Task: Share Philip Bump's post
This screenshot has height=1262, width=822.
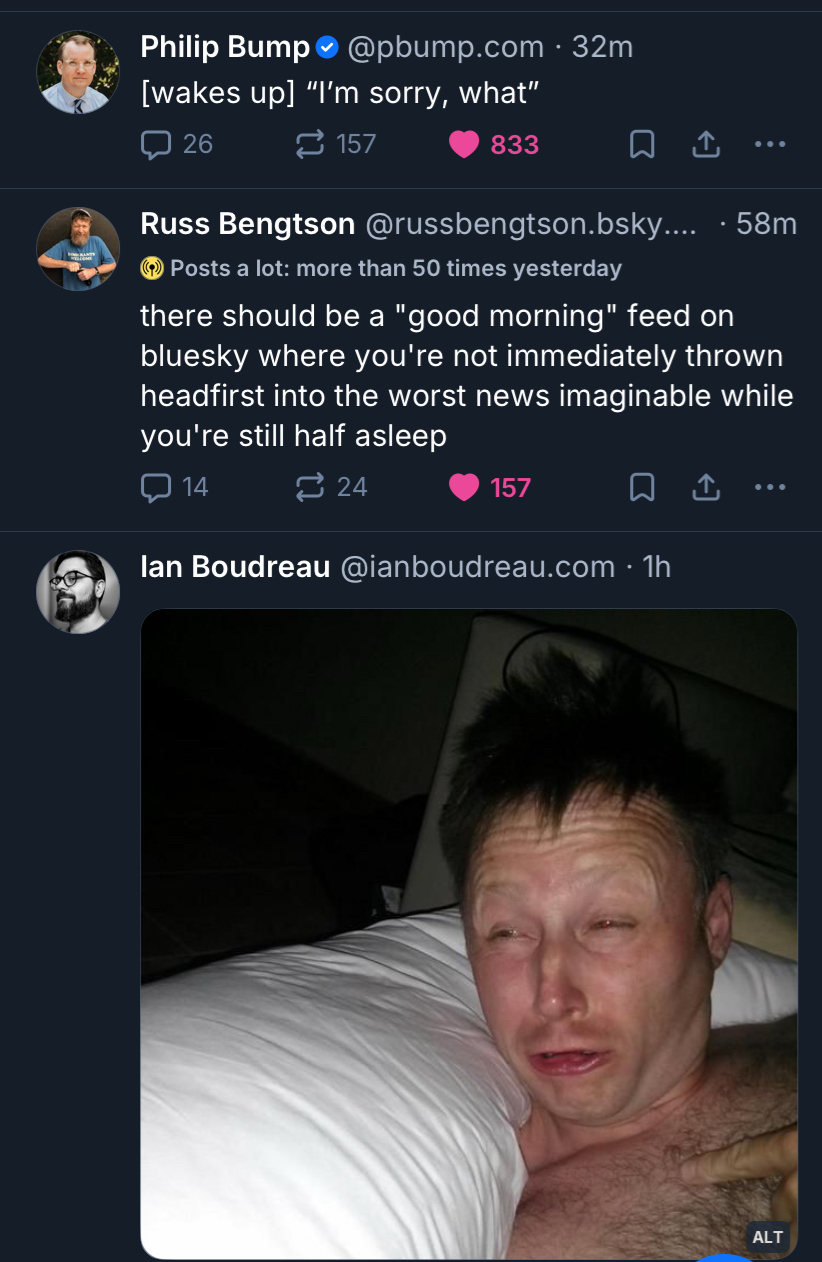Action: 706,145
